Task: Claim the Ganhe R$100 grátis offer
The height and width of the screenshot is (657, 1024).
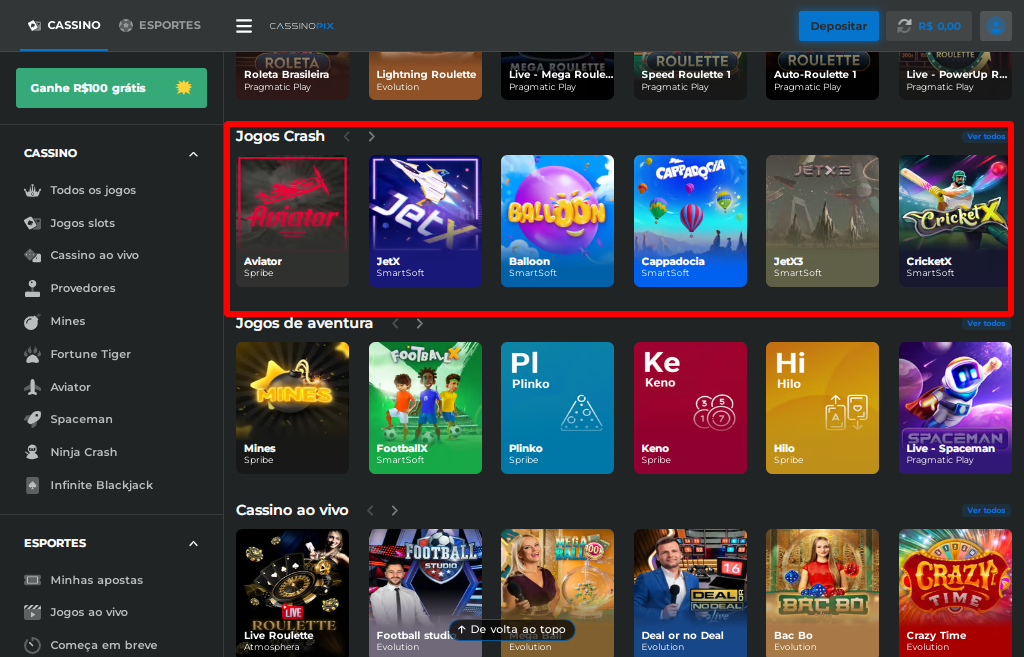Action: point(111,88)
